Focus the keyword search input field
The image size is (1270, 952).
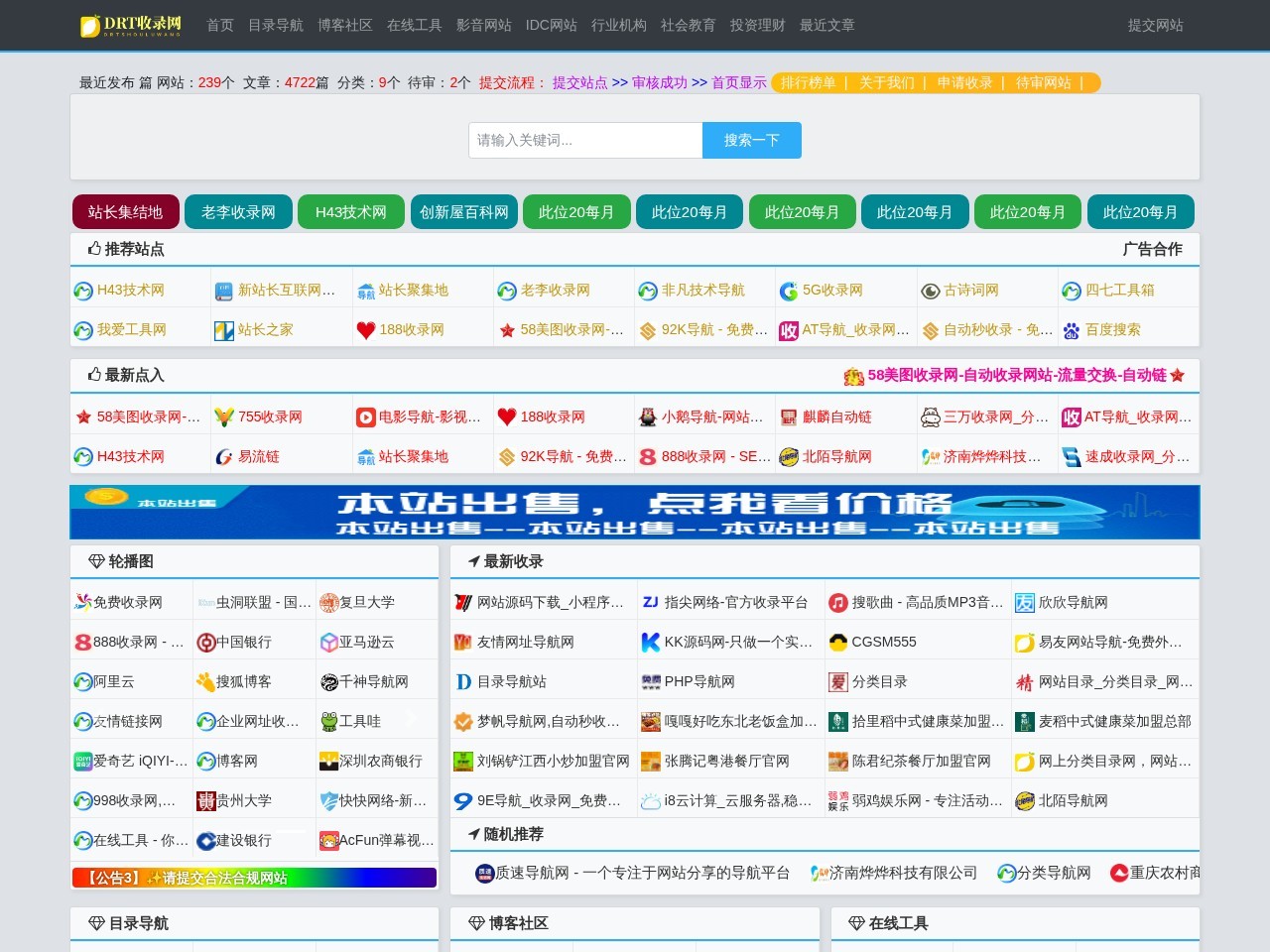pos(585,140)
